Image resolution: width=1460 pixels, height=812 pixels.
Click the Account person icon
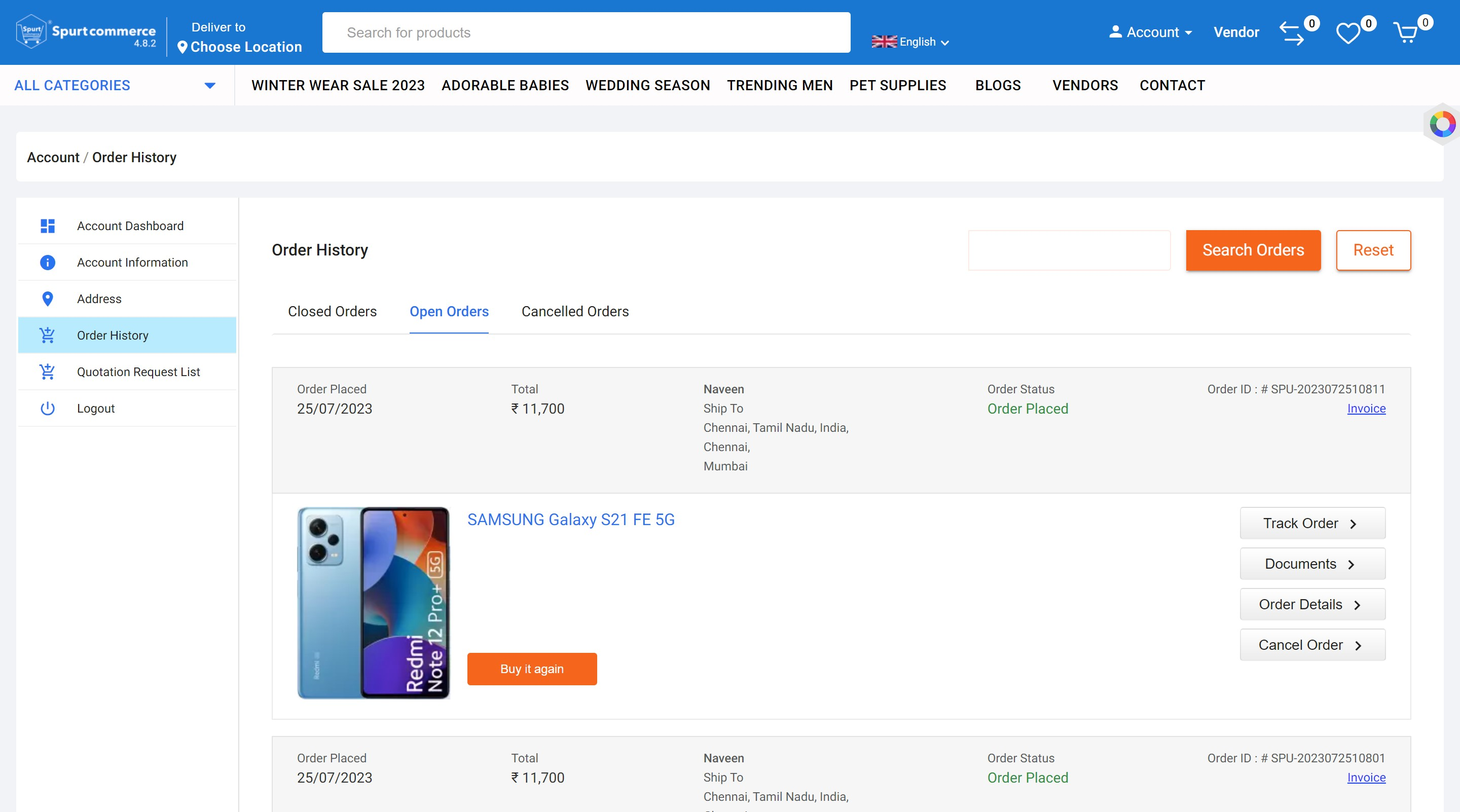[1115, 32]
